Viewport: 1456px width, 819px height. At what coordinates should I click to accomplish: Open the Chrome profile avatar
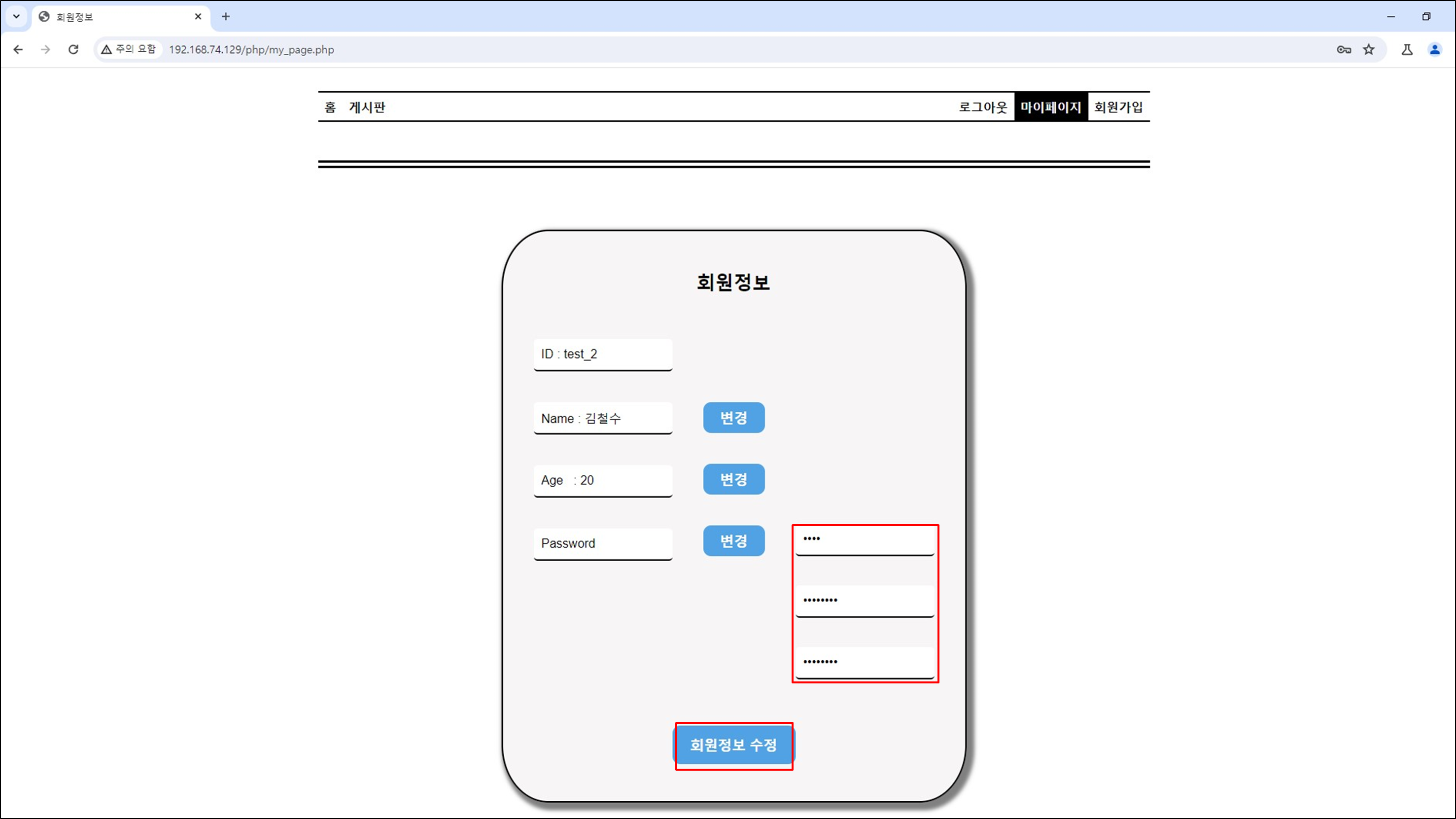click(x=1435, y=50)
